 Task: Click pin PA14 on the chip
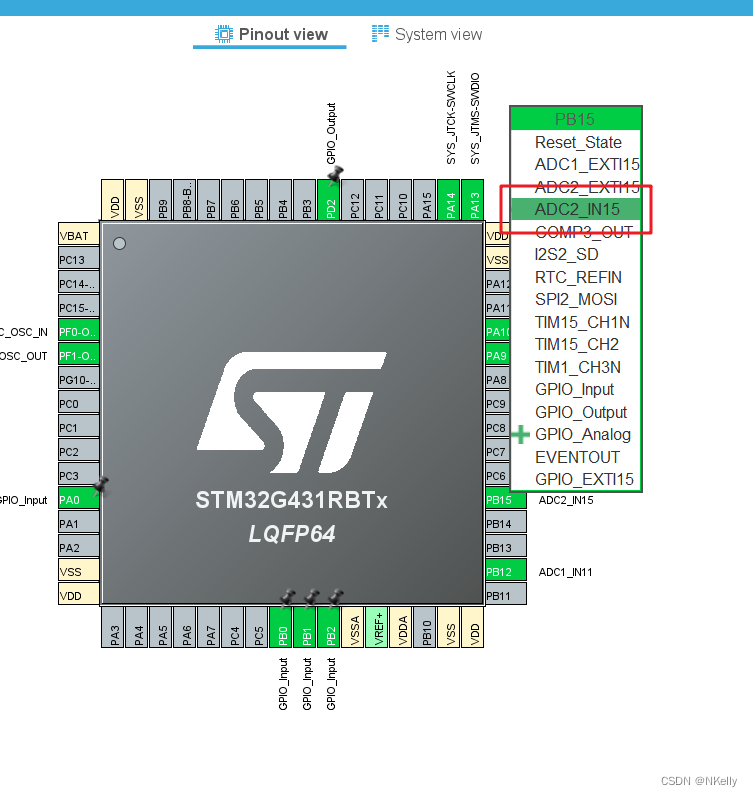pos(450,200)
